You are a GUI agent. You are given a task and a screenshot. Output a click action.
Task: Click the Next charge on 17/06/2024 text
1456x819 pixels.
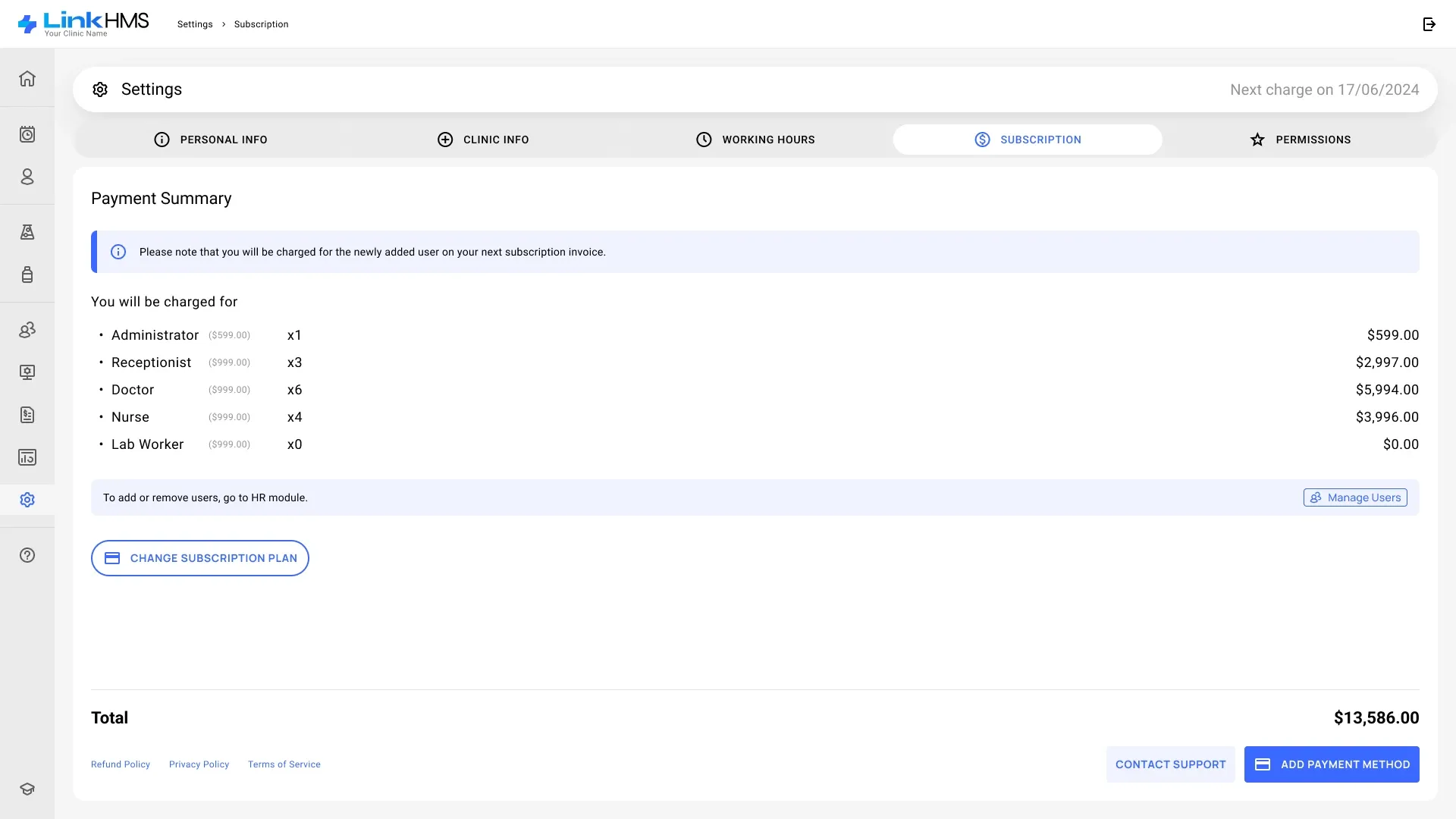(x=1324, y=89)
